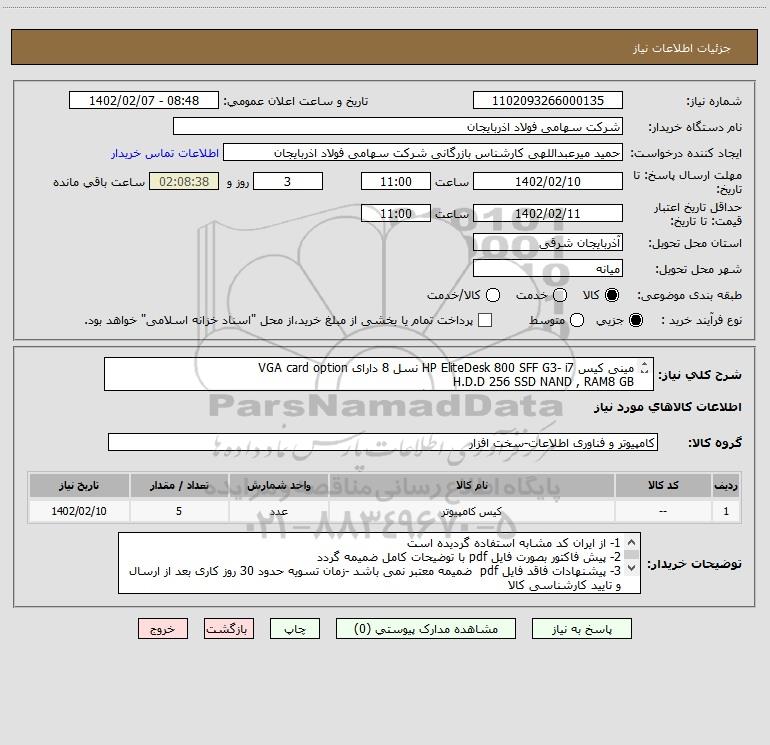Click the شرح کلی نیاز description text box

[x=379, y=374]
